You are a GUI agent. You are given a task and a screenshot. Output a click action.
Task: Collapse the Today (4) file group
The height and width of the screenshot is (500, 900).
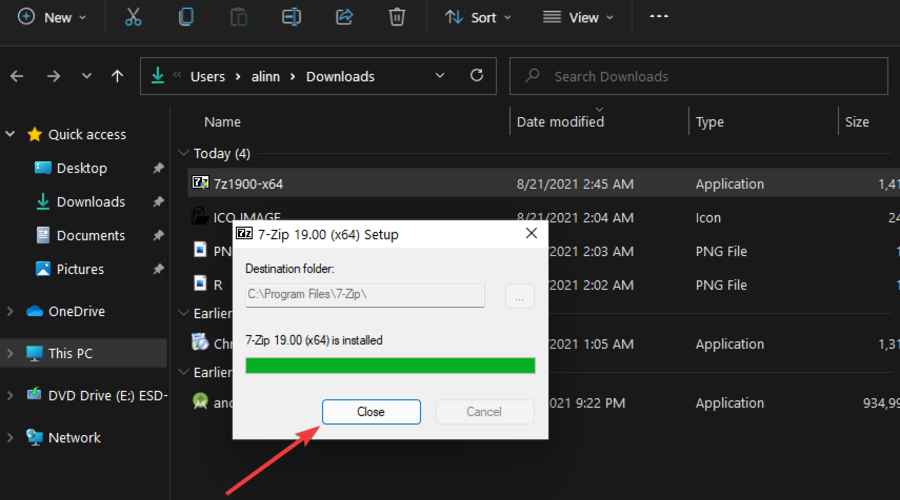pos(183,153)
